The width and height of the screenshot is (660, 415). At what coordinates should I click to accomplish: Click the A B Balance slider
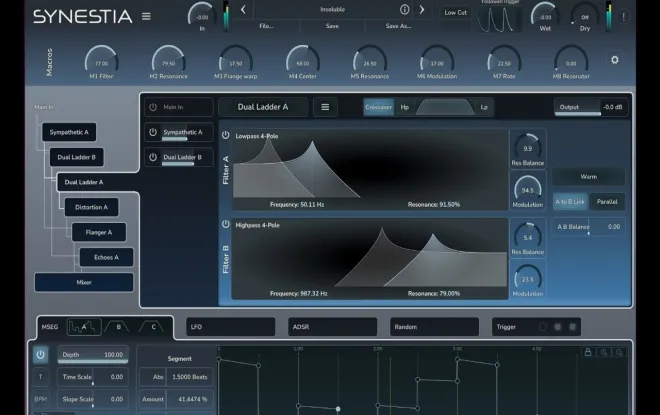tap(588, 227)
